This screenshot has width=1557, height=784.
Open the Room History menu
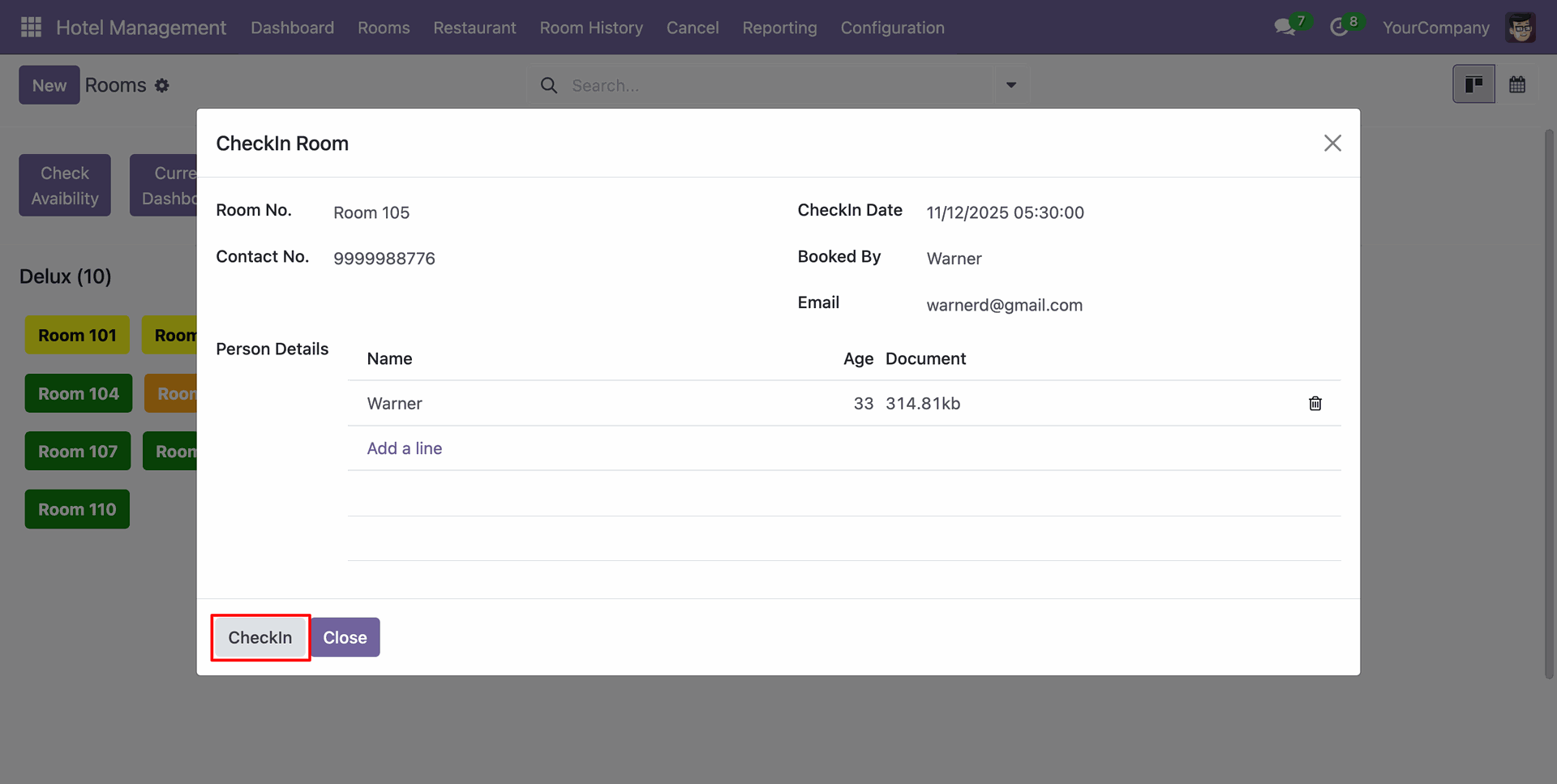(590, 28)
